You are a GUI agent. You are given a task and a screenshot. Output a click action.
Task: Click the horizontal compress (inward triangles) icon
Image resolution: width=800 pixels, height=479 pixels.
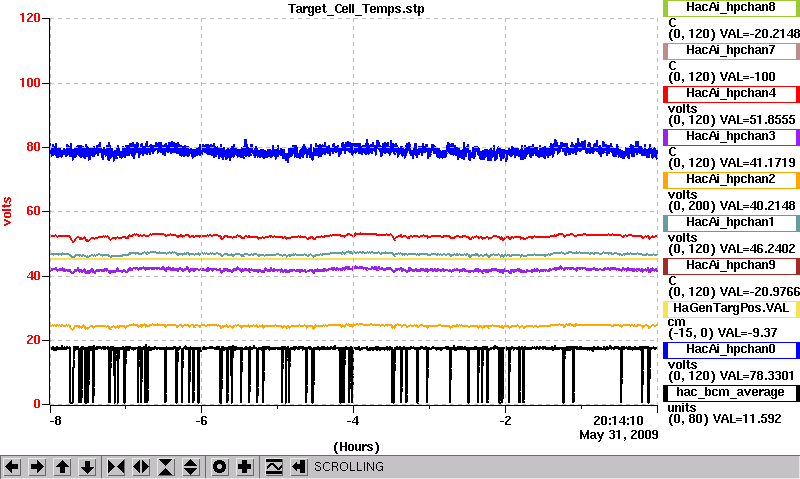point(116,467)
